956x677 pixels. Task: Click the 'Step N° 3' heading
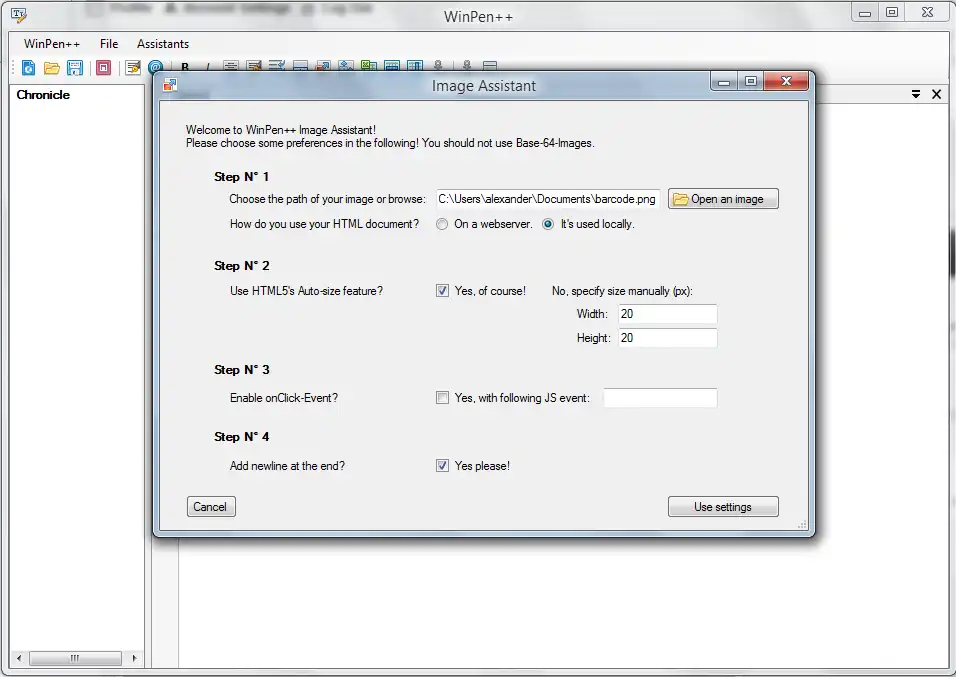click(241, 370)
